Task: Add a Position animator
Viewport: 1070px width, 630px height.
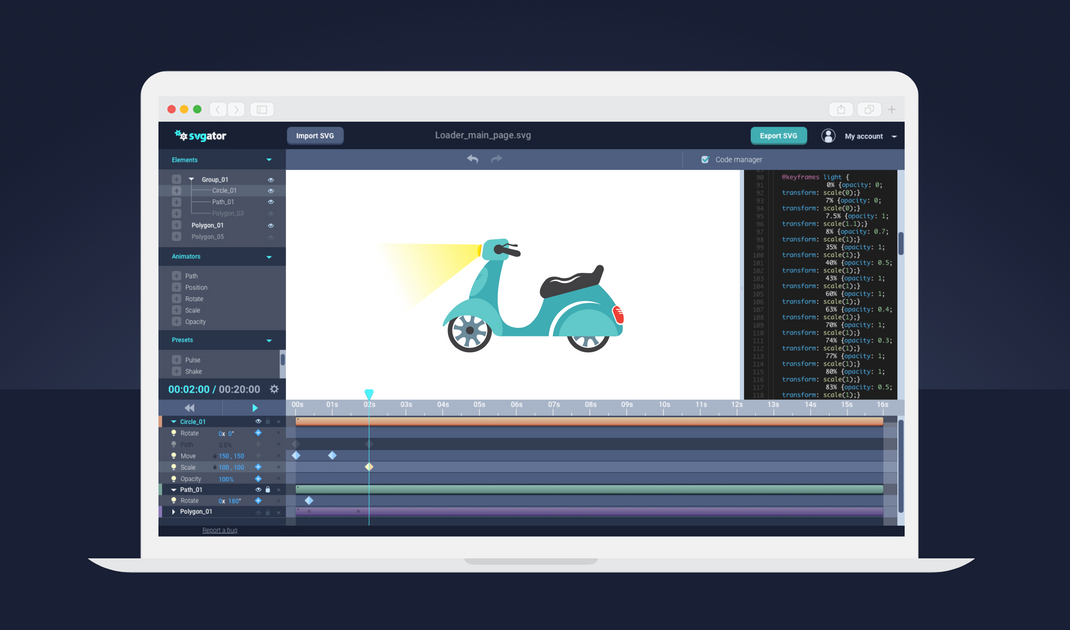Action: coord(192,287)
